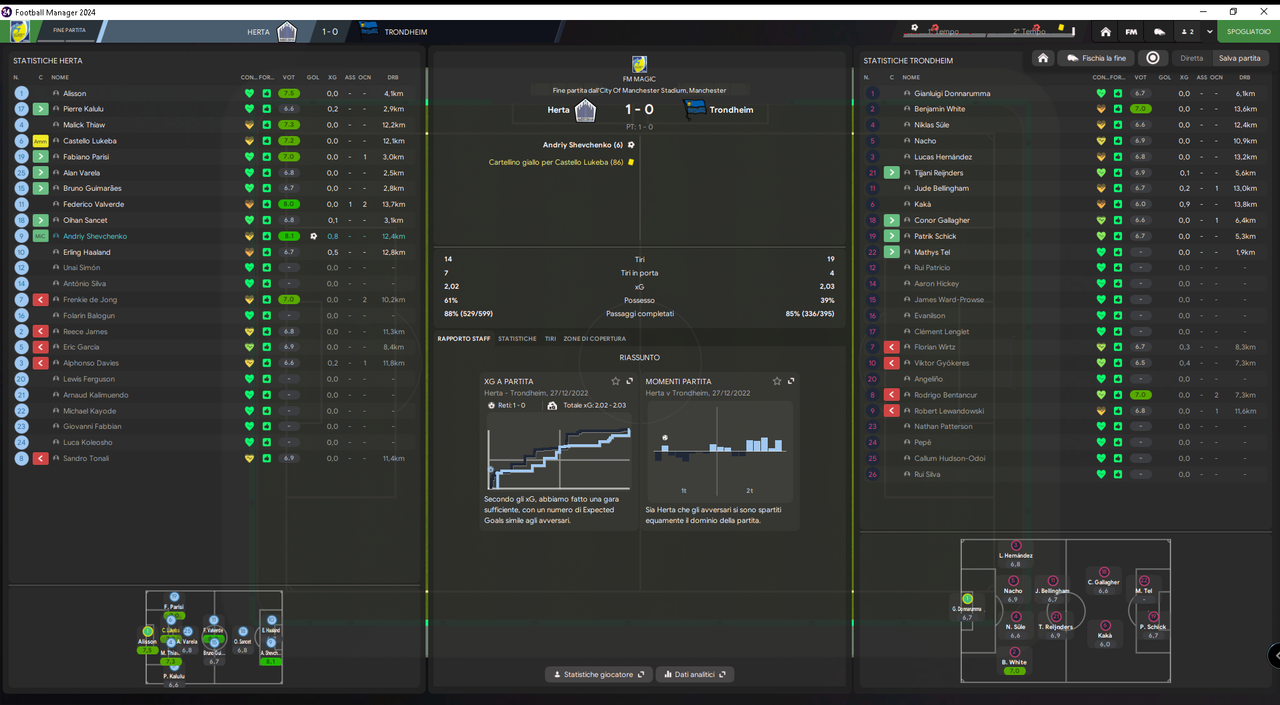The image size is (1280, 705).
Task: Restore the window size
Action: pos(1233,11)
